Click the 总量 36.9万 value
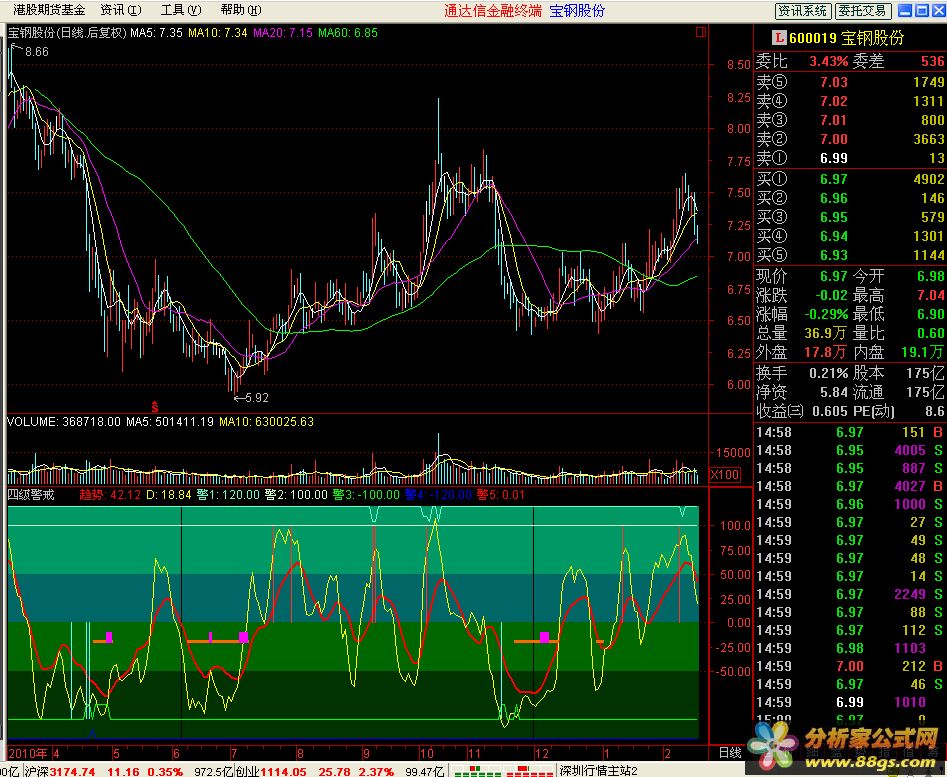 825,333
